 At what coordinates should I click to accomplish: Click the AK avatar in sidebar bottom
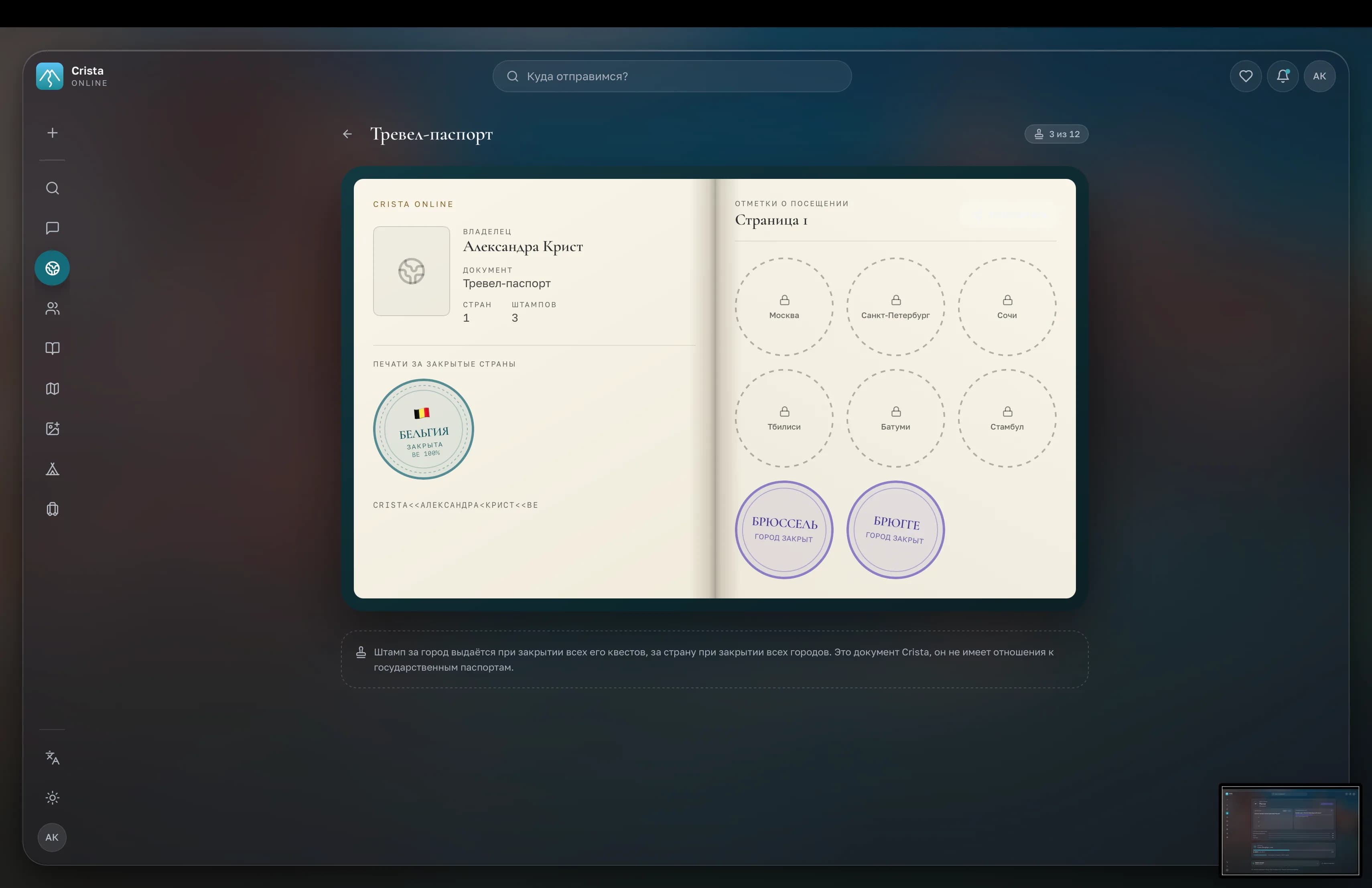point(52,837)
